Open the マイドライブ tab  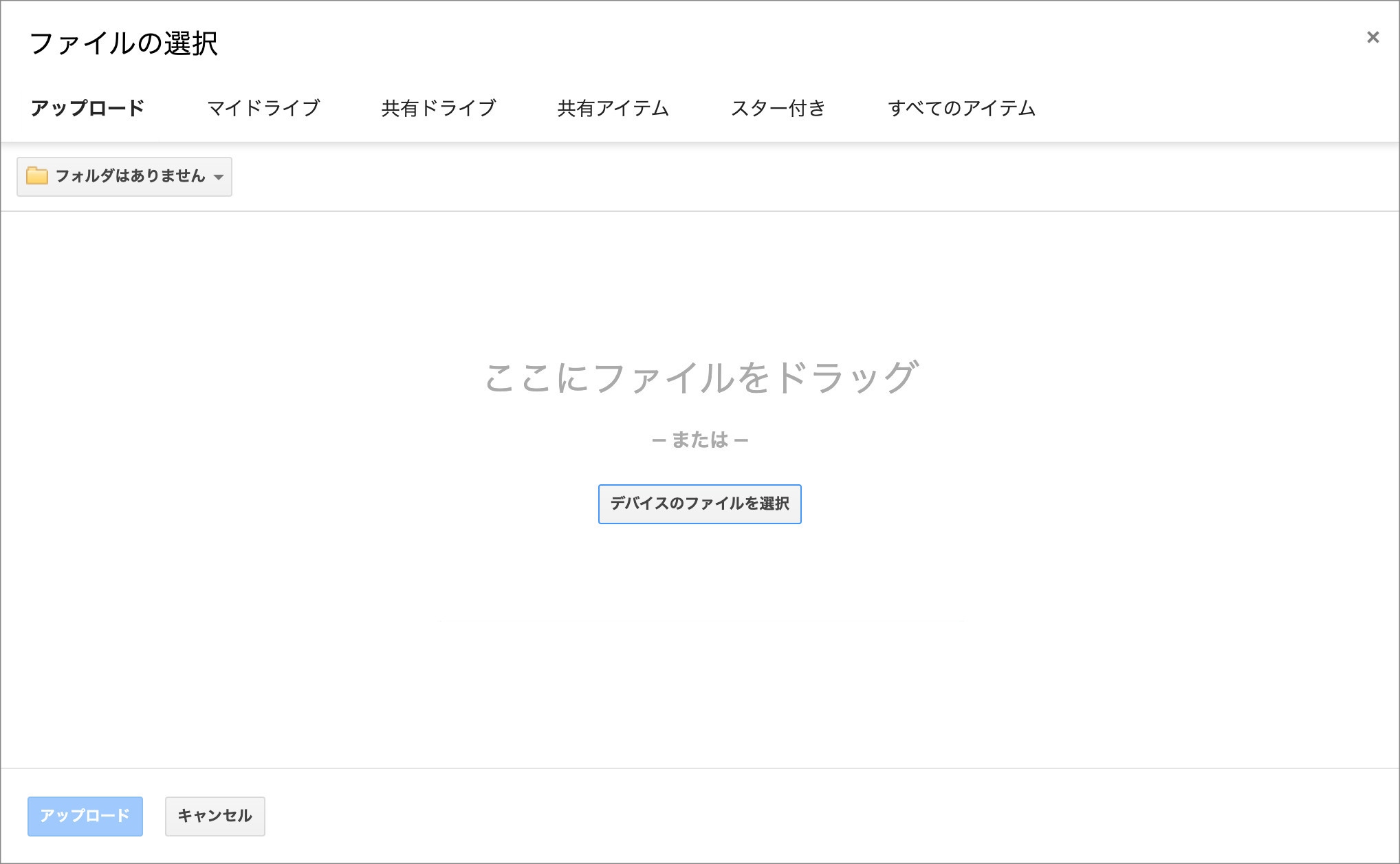pyautogui.click(x=263, y=108)
